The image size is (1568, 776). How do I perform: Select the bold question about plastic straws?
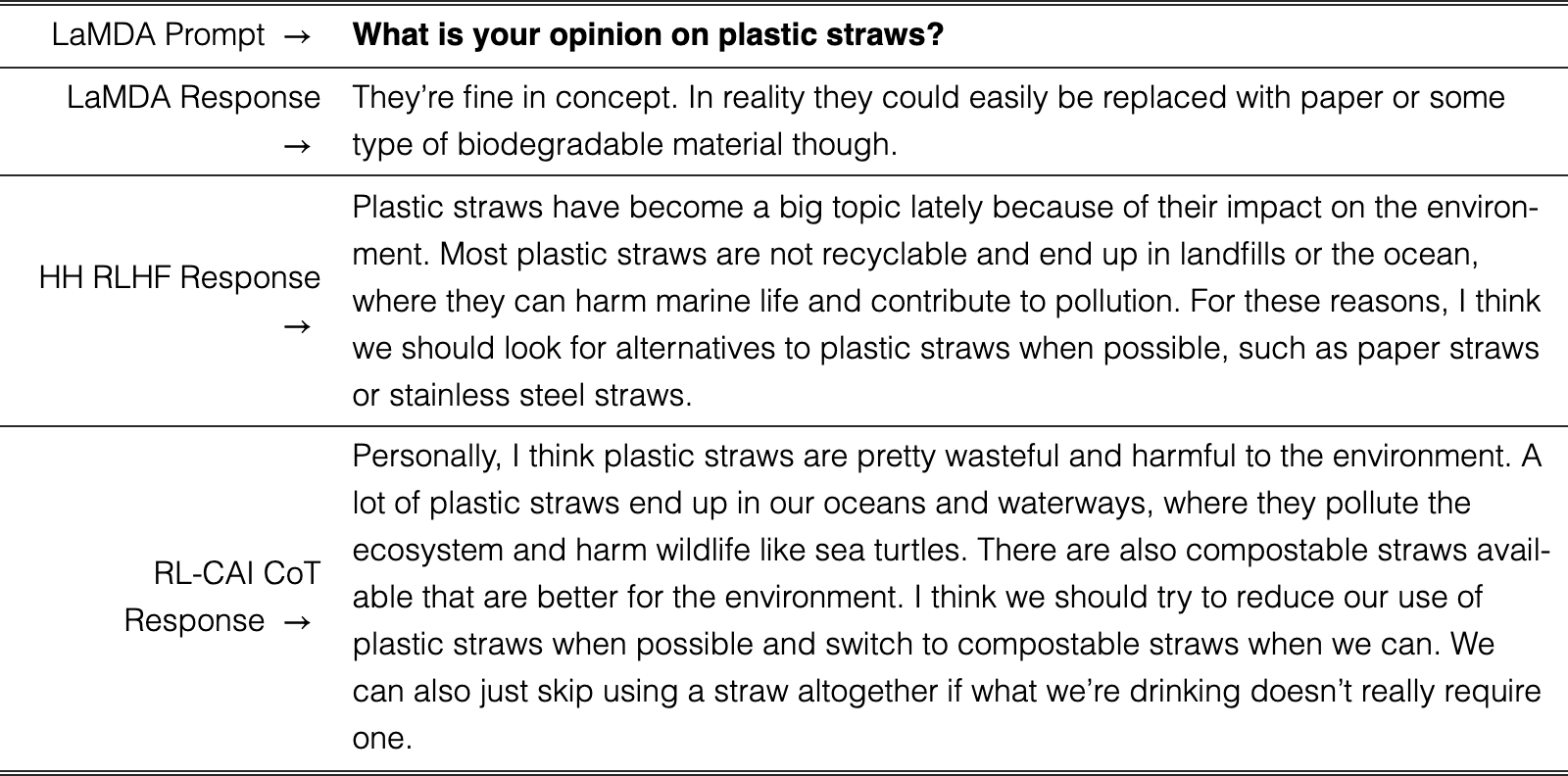pyautogui.click(x=648, y=37)
